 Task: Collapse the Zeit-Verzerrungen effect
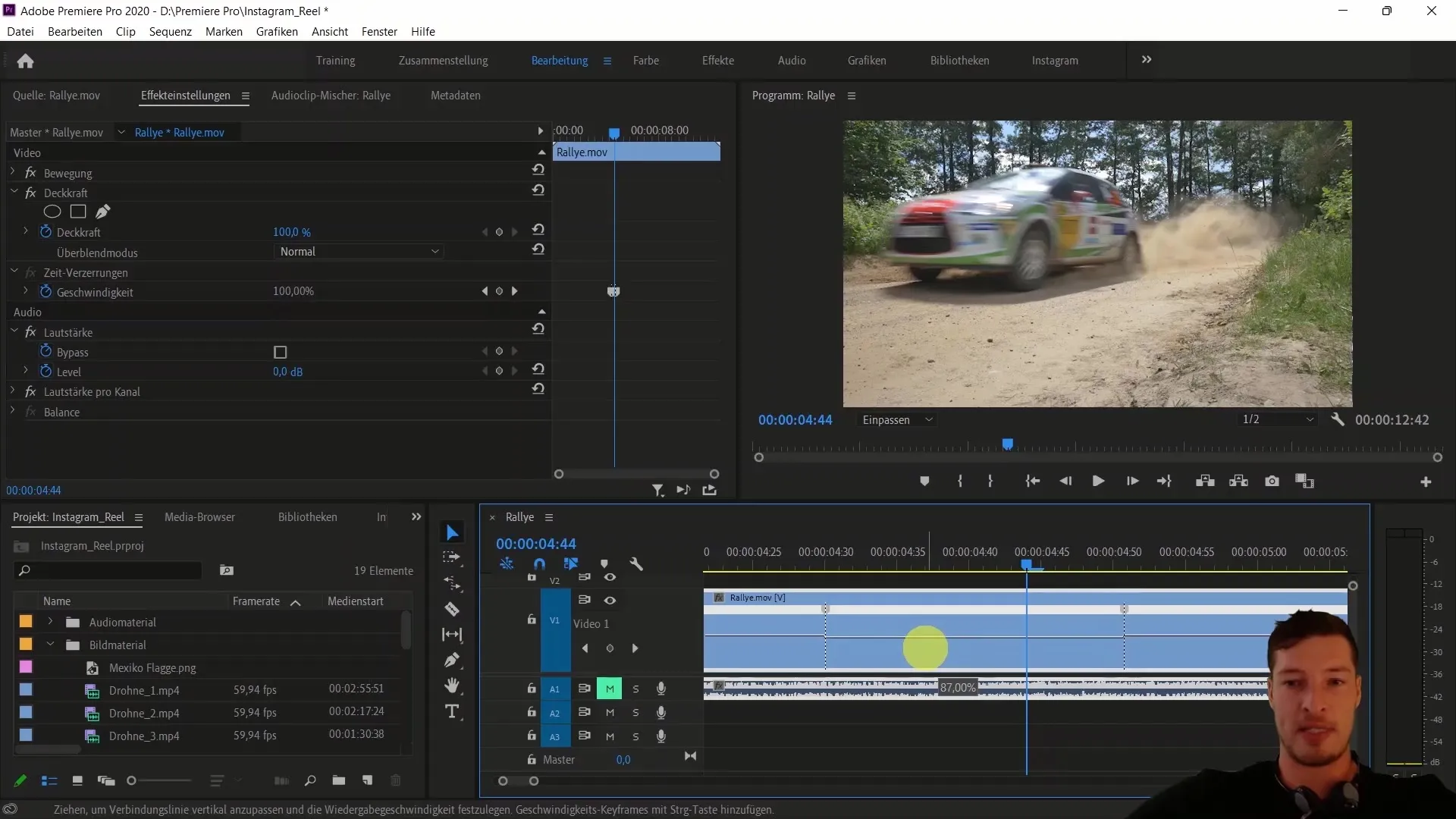(x=14, y=271)
